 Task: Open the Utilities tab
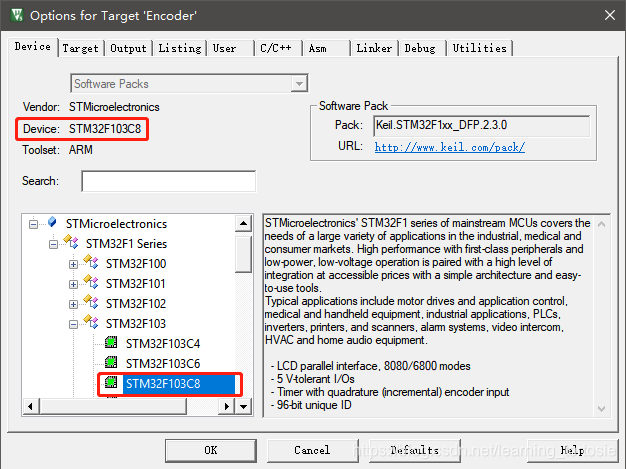(479, 48)
